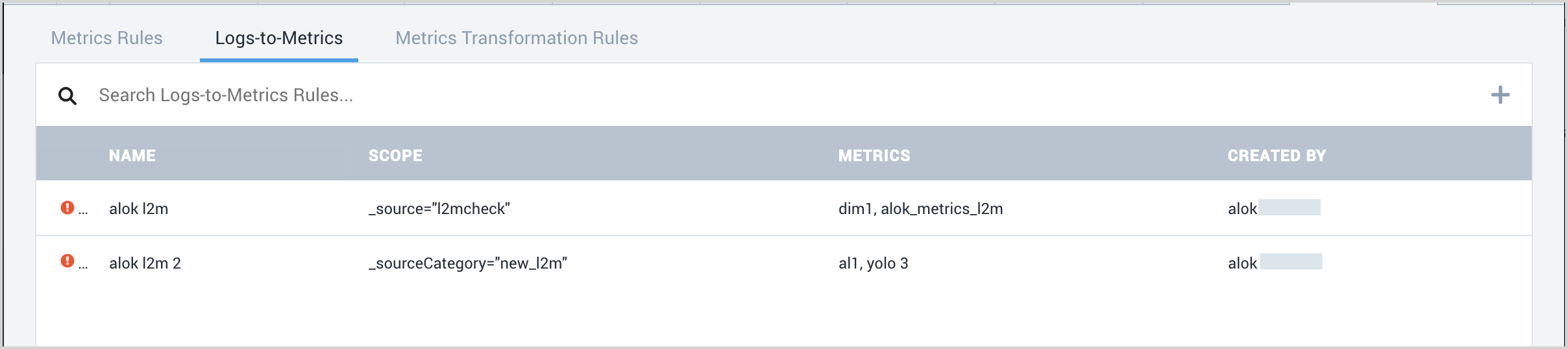
Task: Click the CREATED BY column header
Action: tap(1277, 156)
